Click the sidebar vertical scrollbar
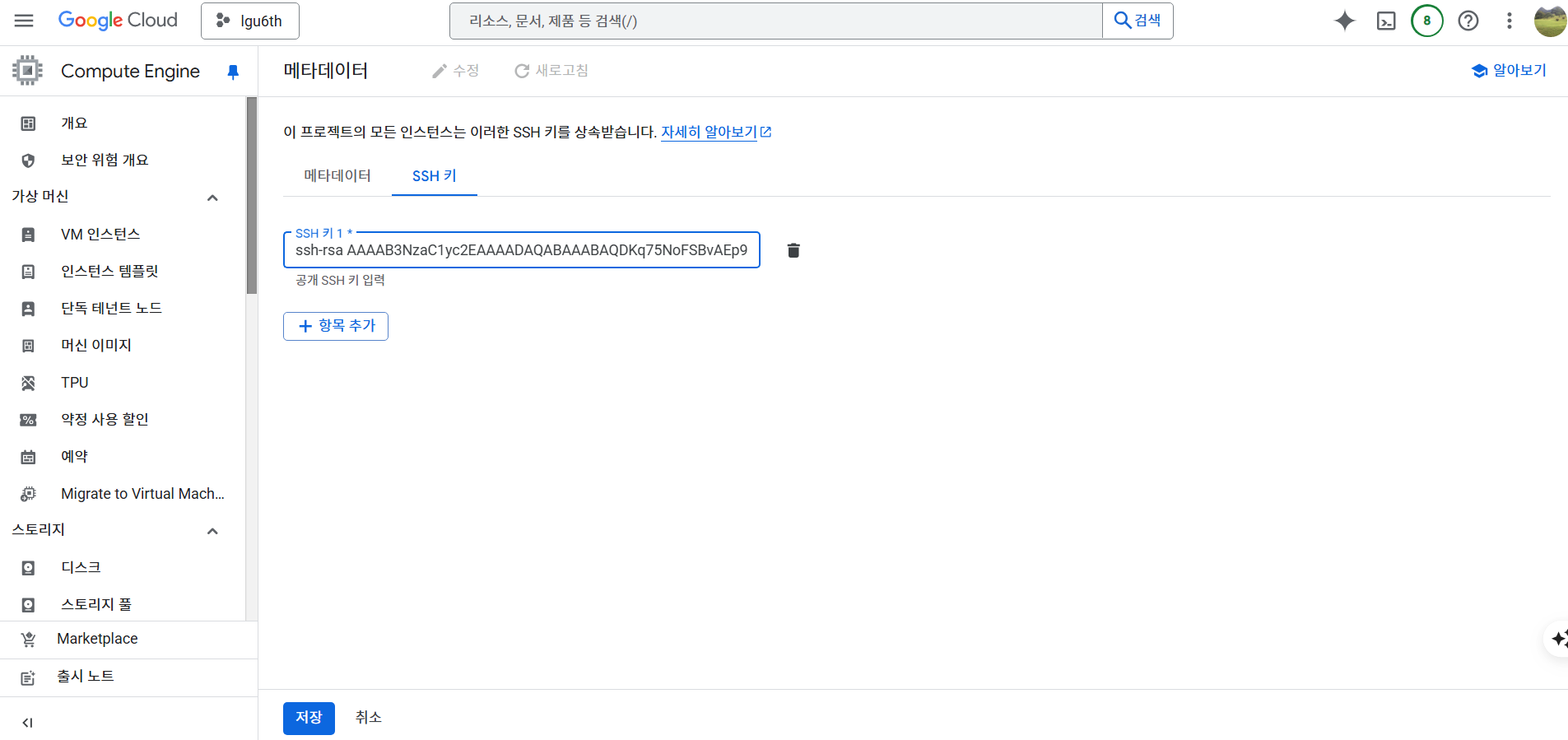This screenshot has width=1568, height=740. (x=252, y=195)
